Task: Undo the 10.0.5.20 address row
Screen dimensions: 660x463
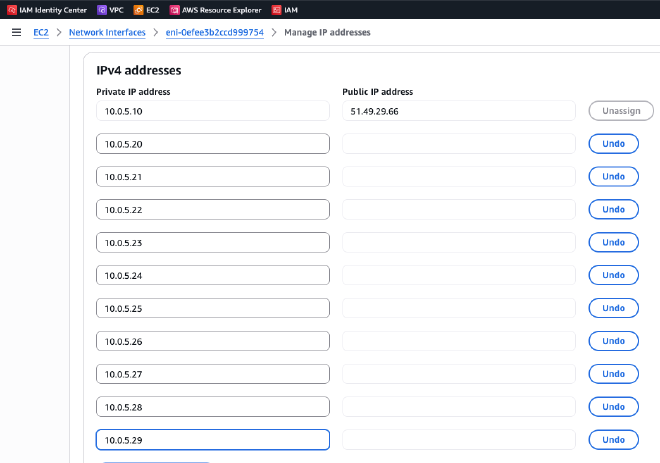Action: point(613,144)
